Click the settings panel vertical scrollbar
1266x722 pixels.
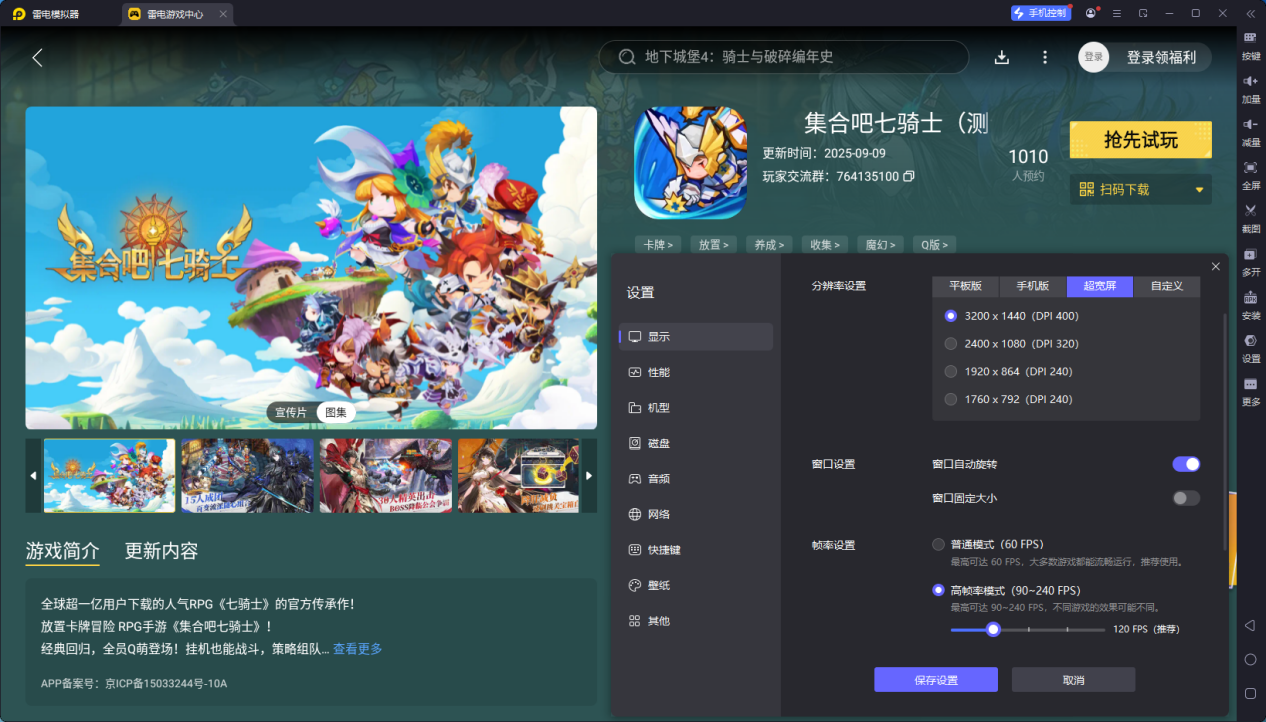[x=1225, y=430]
